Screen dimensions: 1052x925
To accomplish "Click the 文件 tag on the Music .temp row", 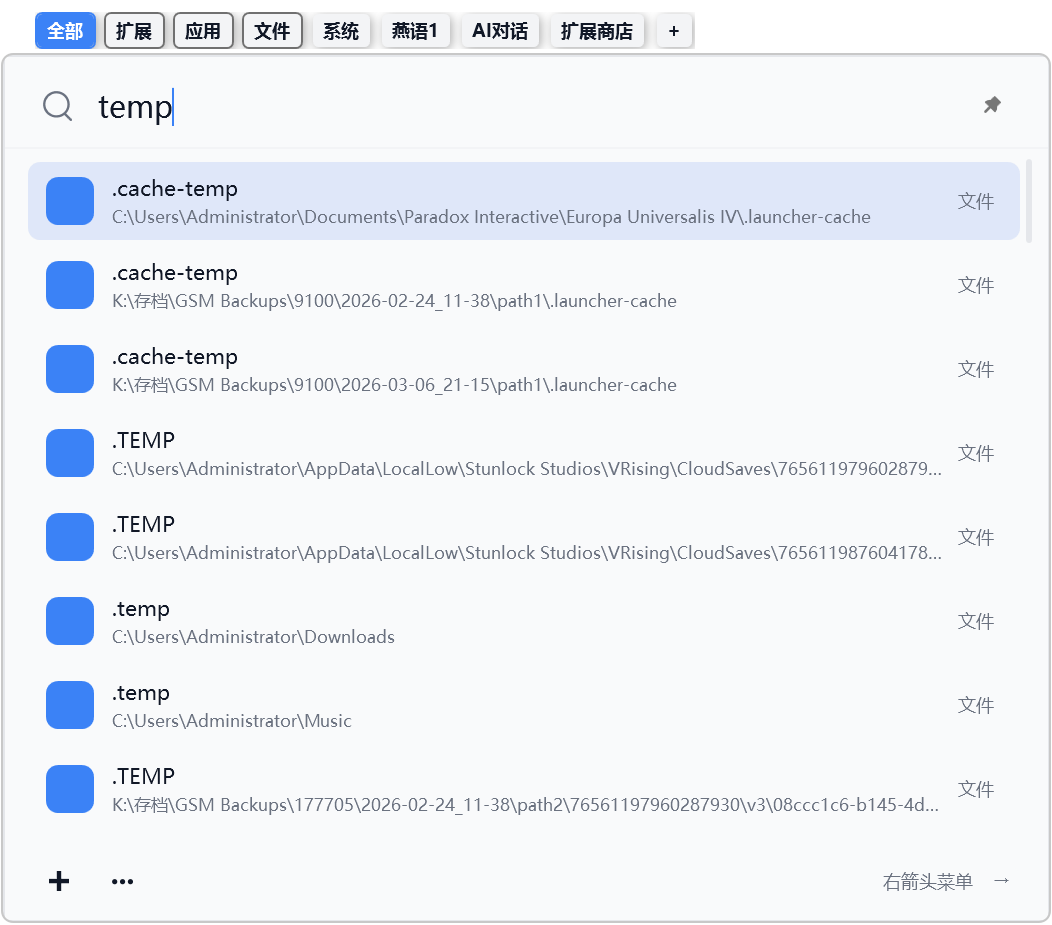I will pos(976,705).
